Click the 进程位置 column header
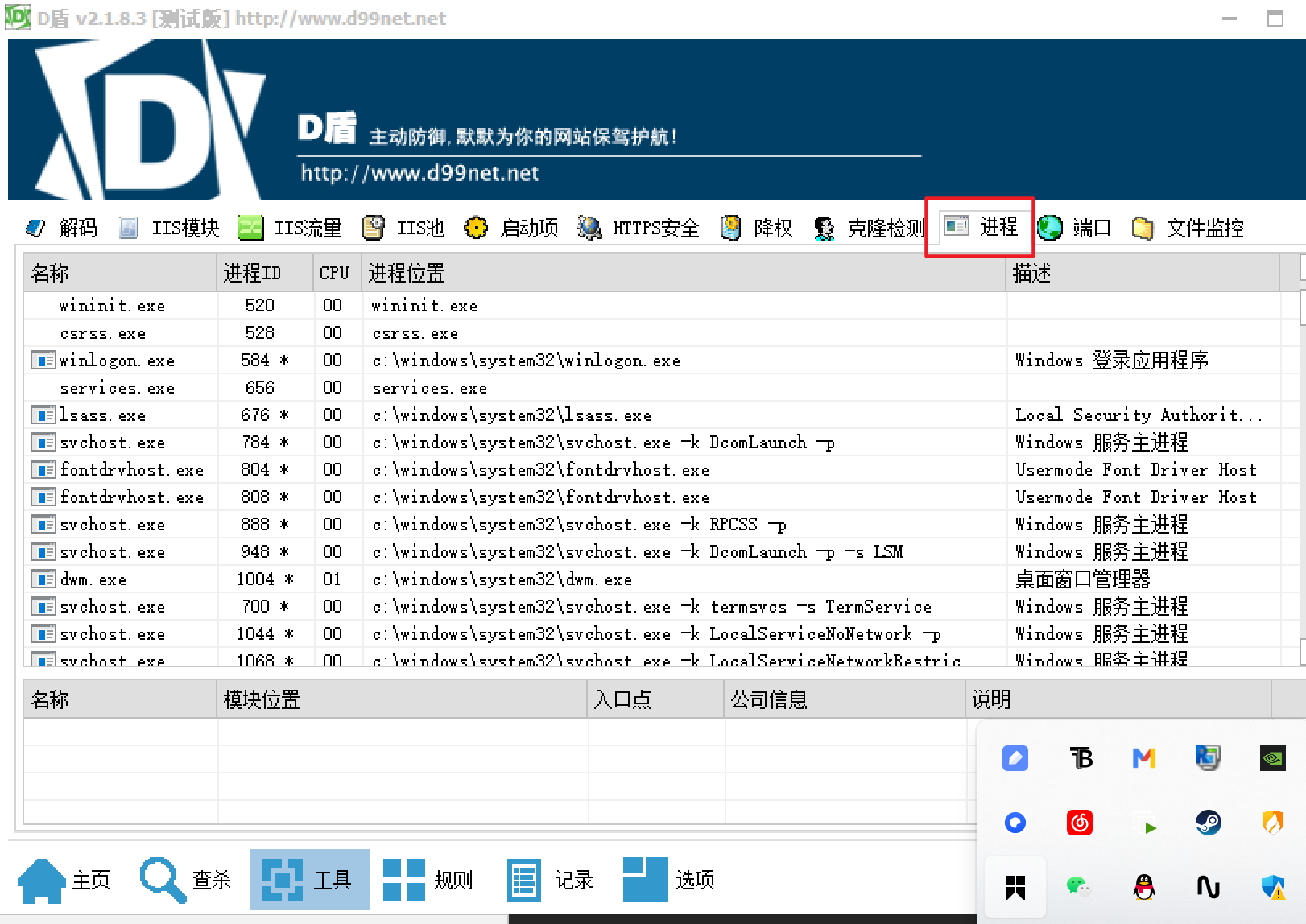This screenshot has height=924, width=1306. coord(684,274)
